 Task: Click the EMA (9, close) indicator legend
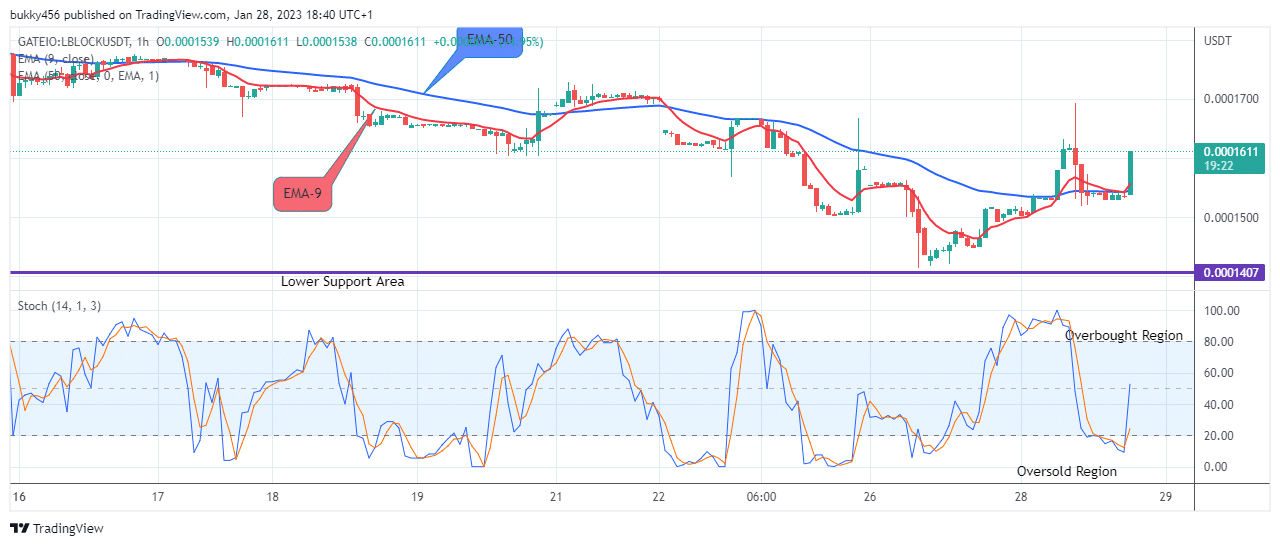coord(56,58)
